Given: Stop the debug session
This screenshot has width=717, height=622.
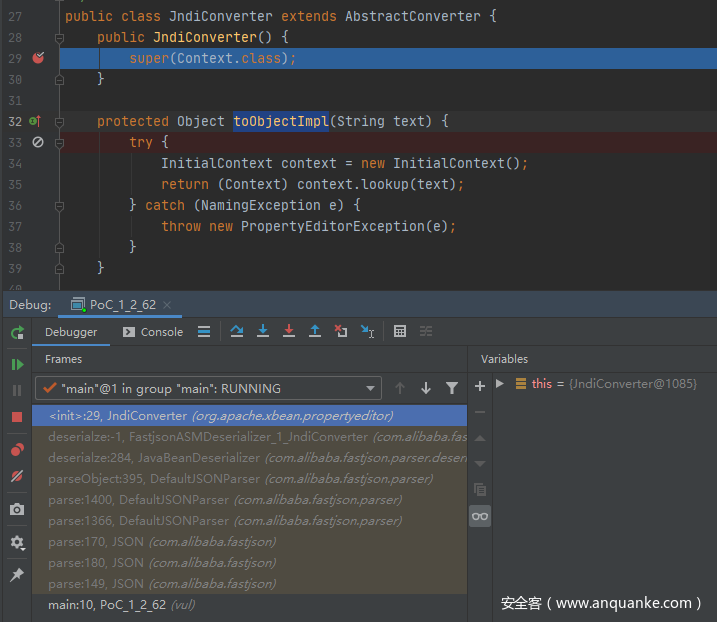Looking at the screenshot, I should pyautogui.click(x=17, y=417).
